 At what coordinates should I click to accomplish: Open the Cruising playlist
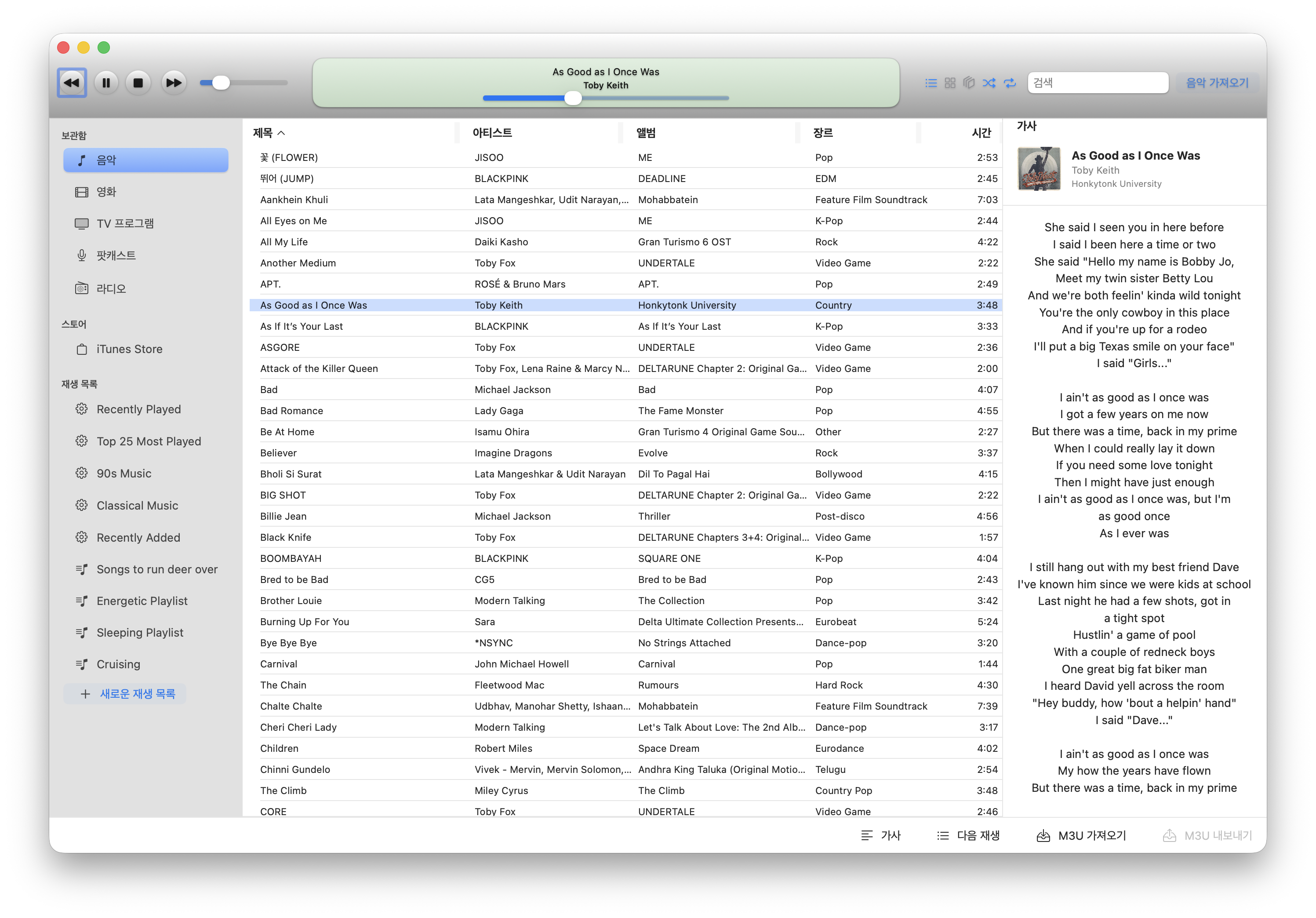click(145, 664)
